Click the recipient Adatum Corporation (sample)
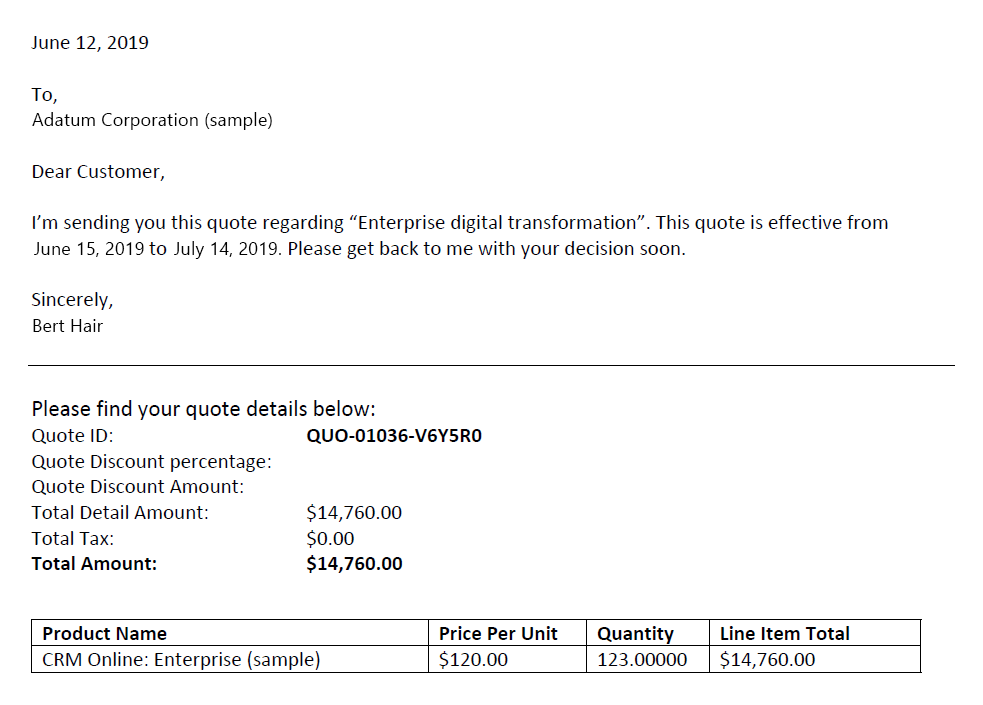Screen dimensions: 983x705 tap(152, 120)
